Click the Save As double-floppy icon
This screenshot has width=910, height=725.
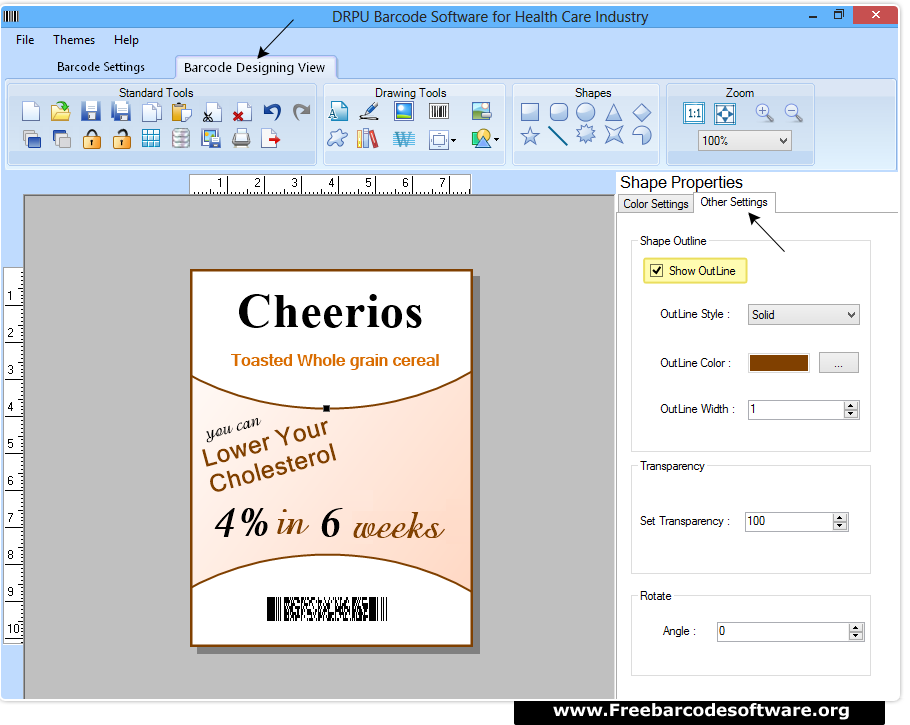click(121, 111)
